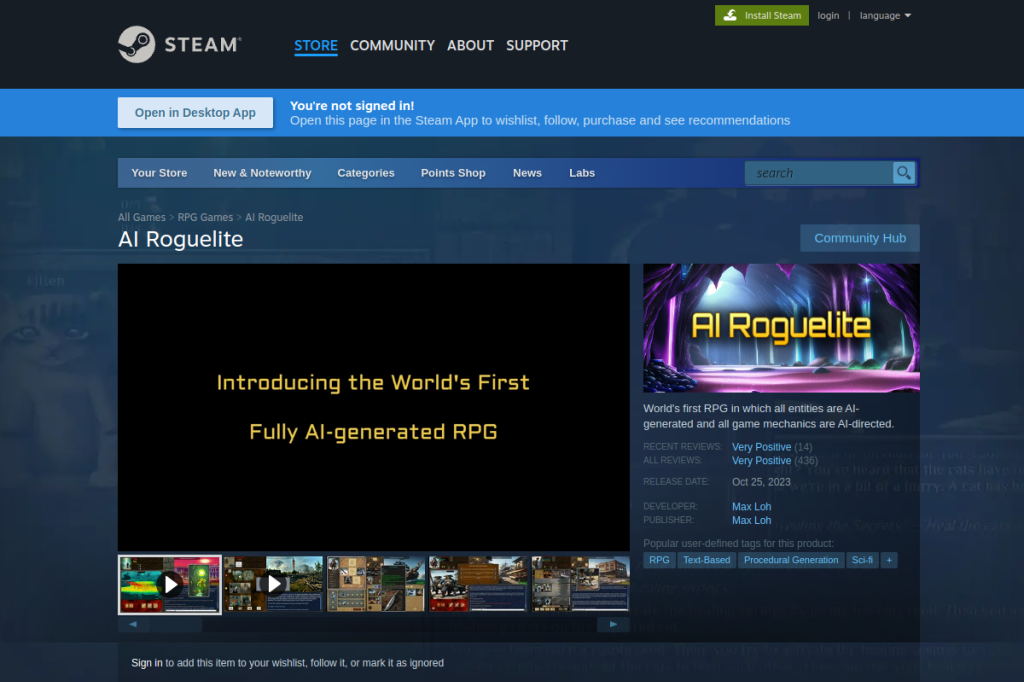
Task: Click publisher Max Loh link
Action: 752,520
